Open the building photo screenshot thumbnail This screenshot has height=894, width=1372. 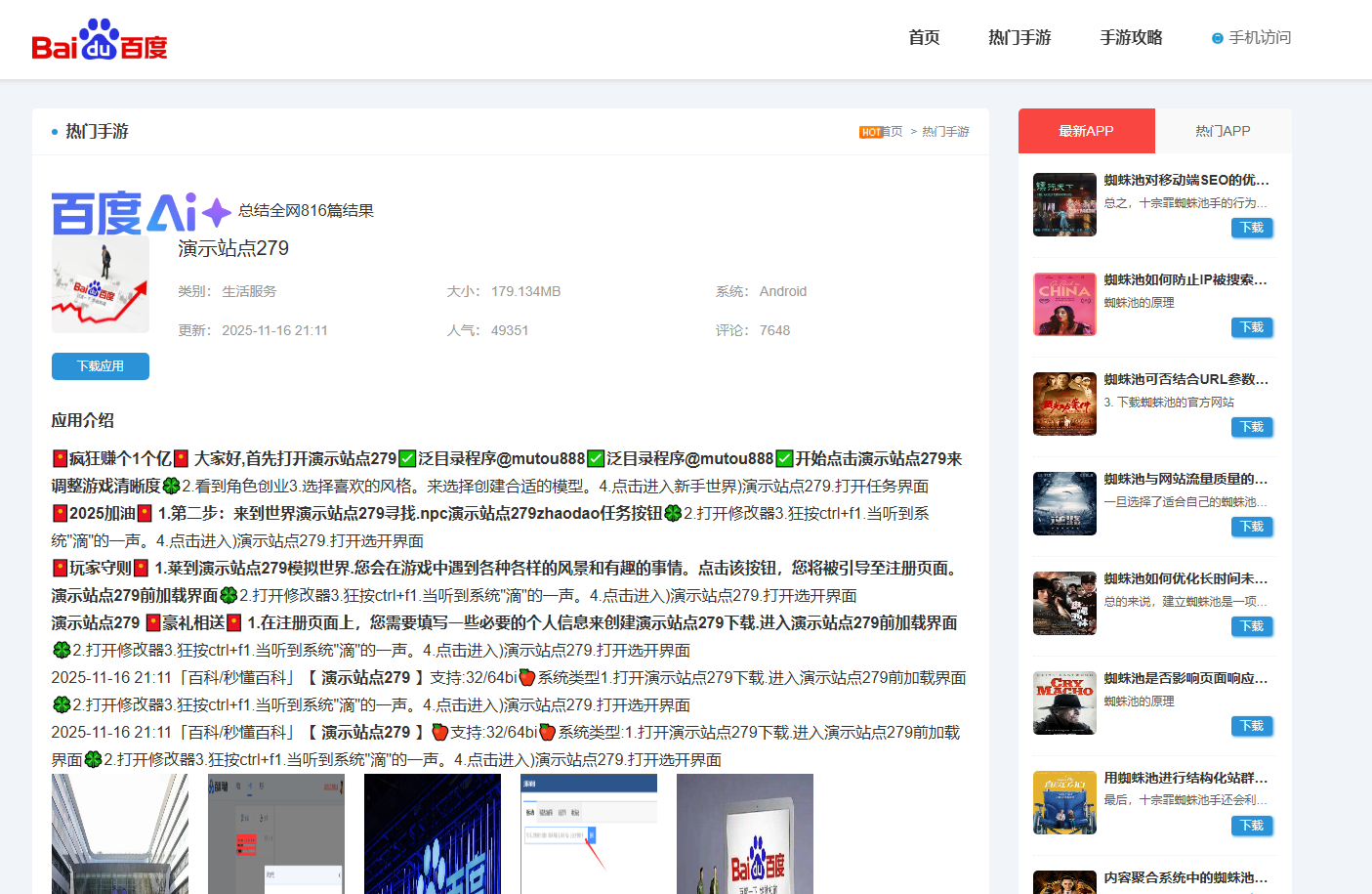120,833
